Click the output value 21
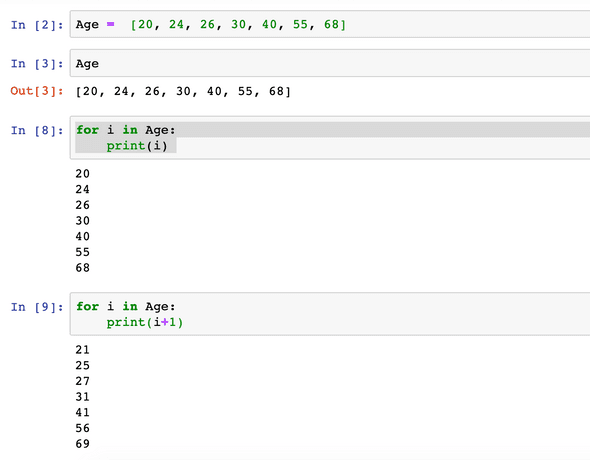The image size is (590, 460). pos(82,350)
